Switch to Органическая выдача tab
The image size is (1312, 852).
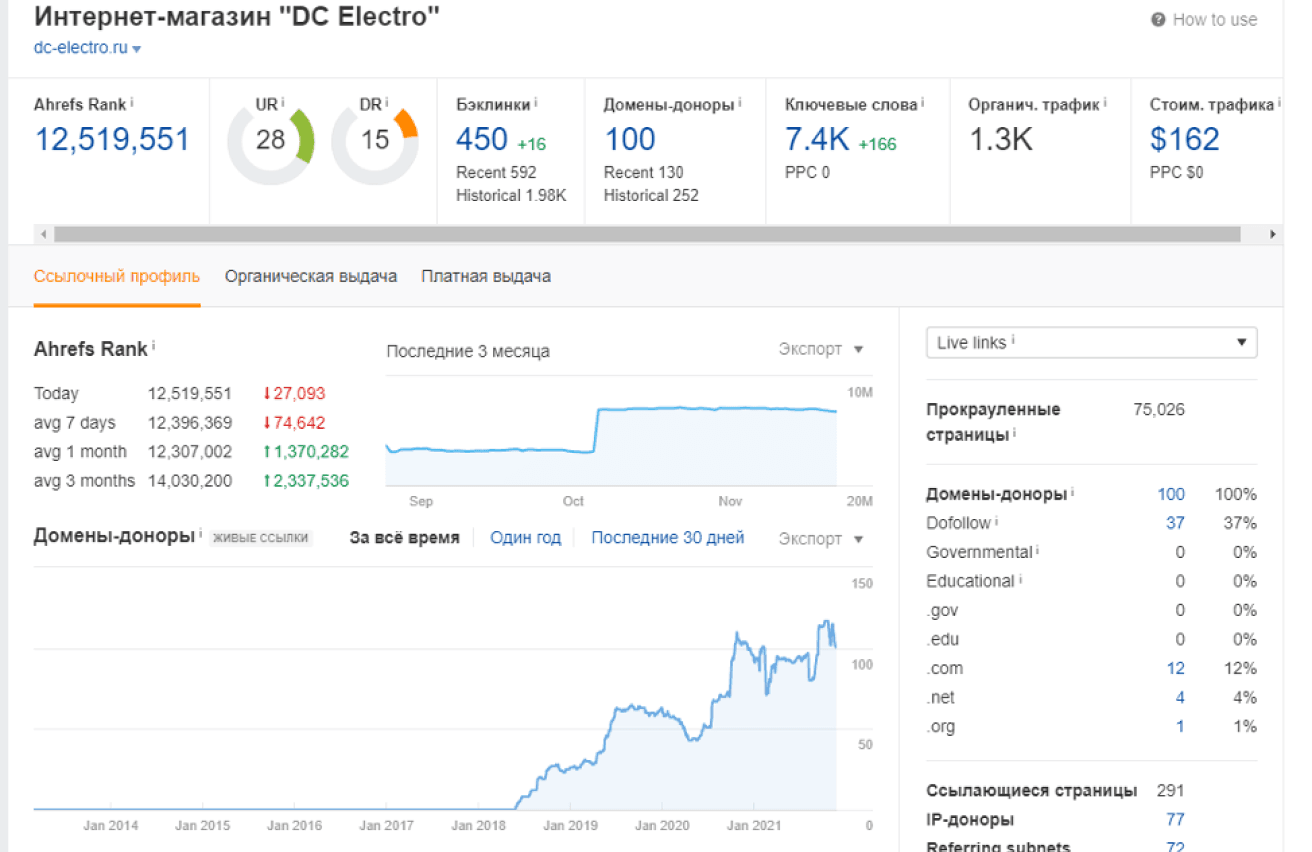311,276
